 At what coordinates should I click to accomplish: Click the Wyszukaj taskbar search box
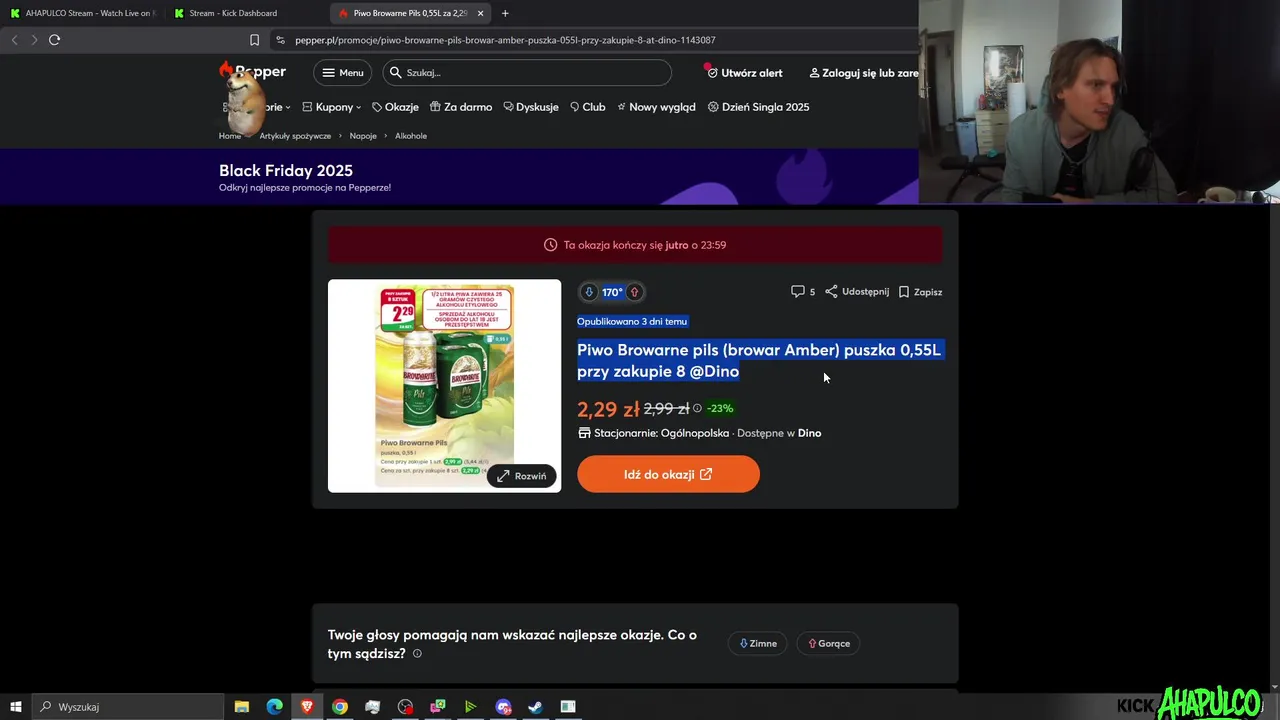tap(127, 707)
